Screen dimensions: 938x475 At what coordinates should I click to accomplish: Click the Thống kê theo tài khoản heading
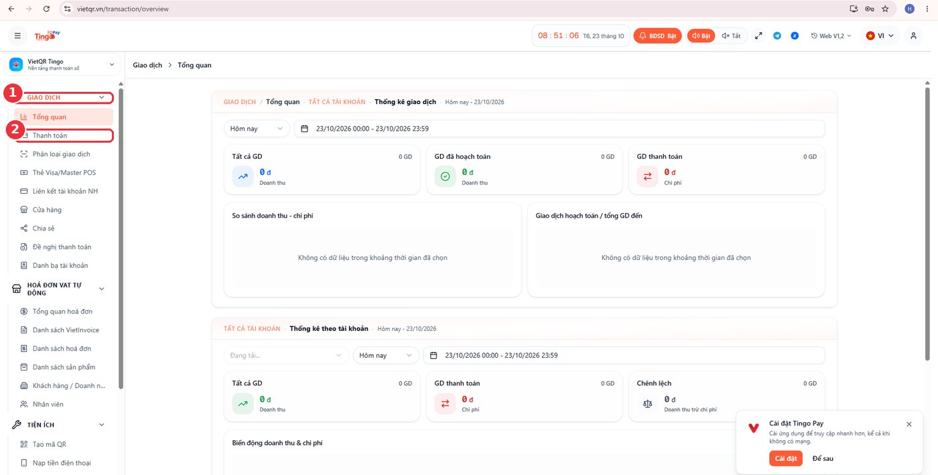click(x=329, y=328)
